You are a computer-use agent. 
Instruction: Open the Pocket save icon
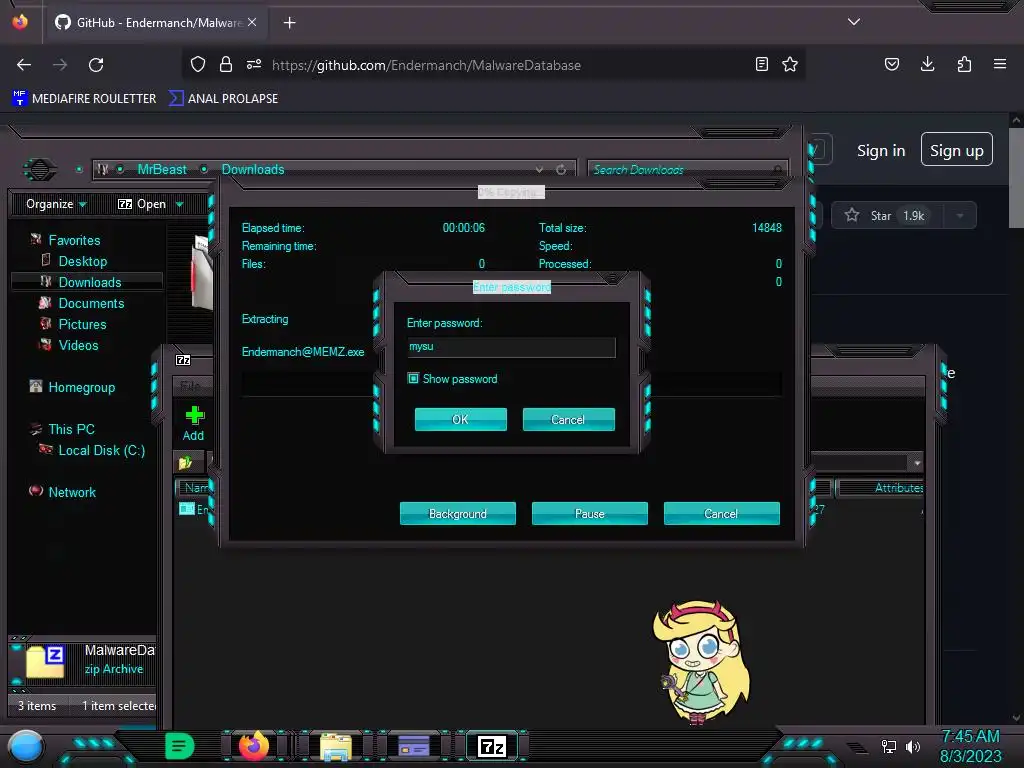(x=891, y=64)
